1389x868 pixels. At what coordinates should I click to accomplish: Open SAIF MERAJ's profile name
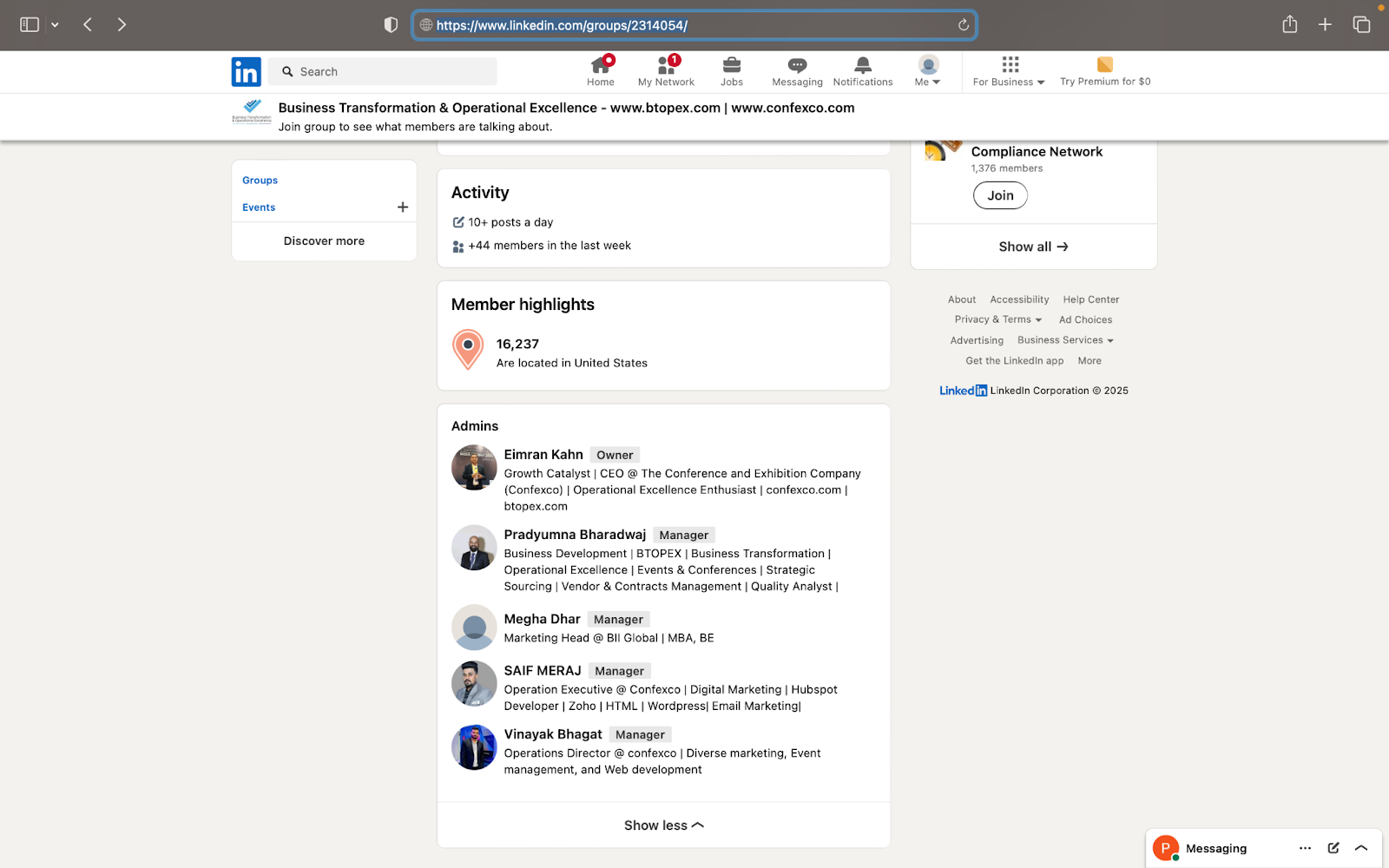click(x=543, y=671)
